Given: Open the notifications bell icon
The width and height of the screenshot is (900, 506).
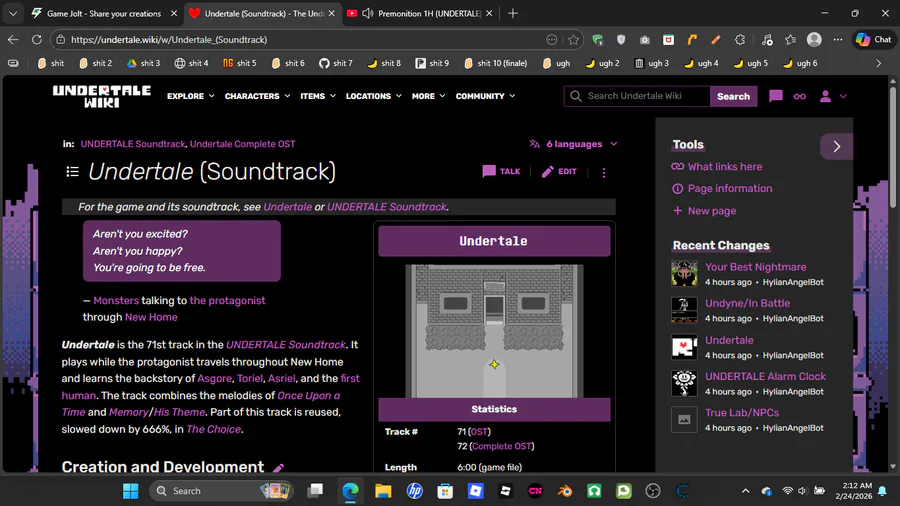Looking at the screenshot, I should [x=883, y=491].
